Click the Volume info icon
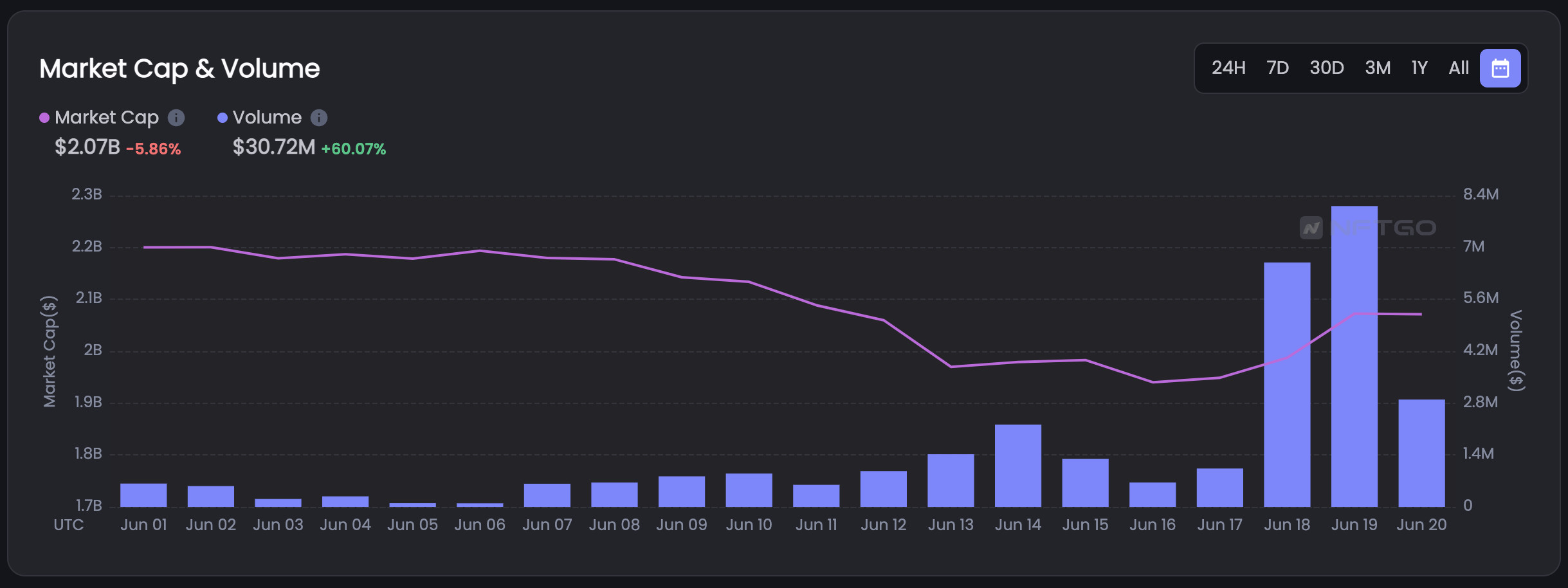This screenshot has height=588, width=1568. coord(319,118)
